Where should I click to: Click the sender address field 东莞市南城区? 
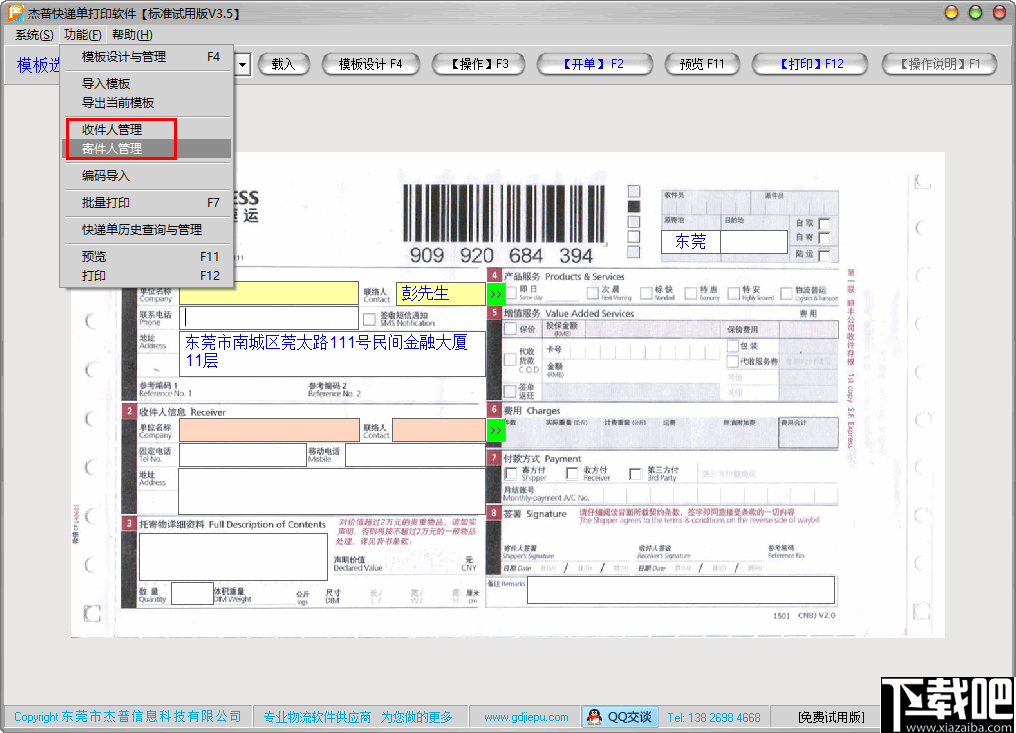click(332, 353)
